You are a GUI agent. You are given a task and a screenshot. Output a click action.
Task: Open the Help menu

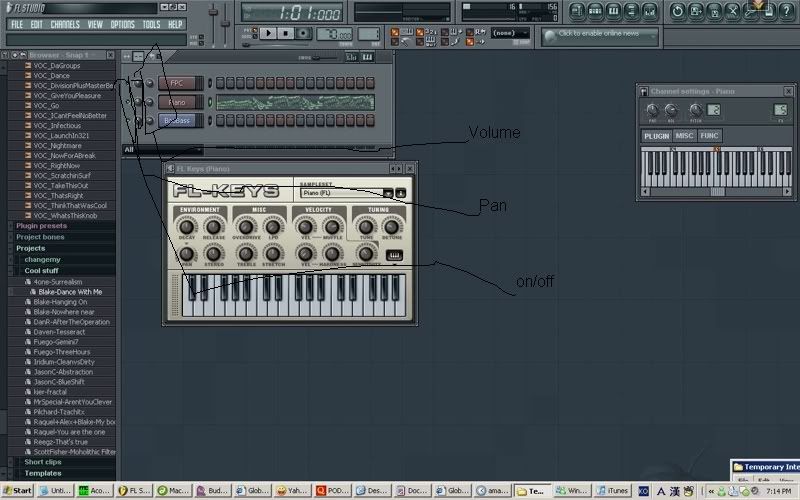point(175,24)
